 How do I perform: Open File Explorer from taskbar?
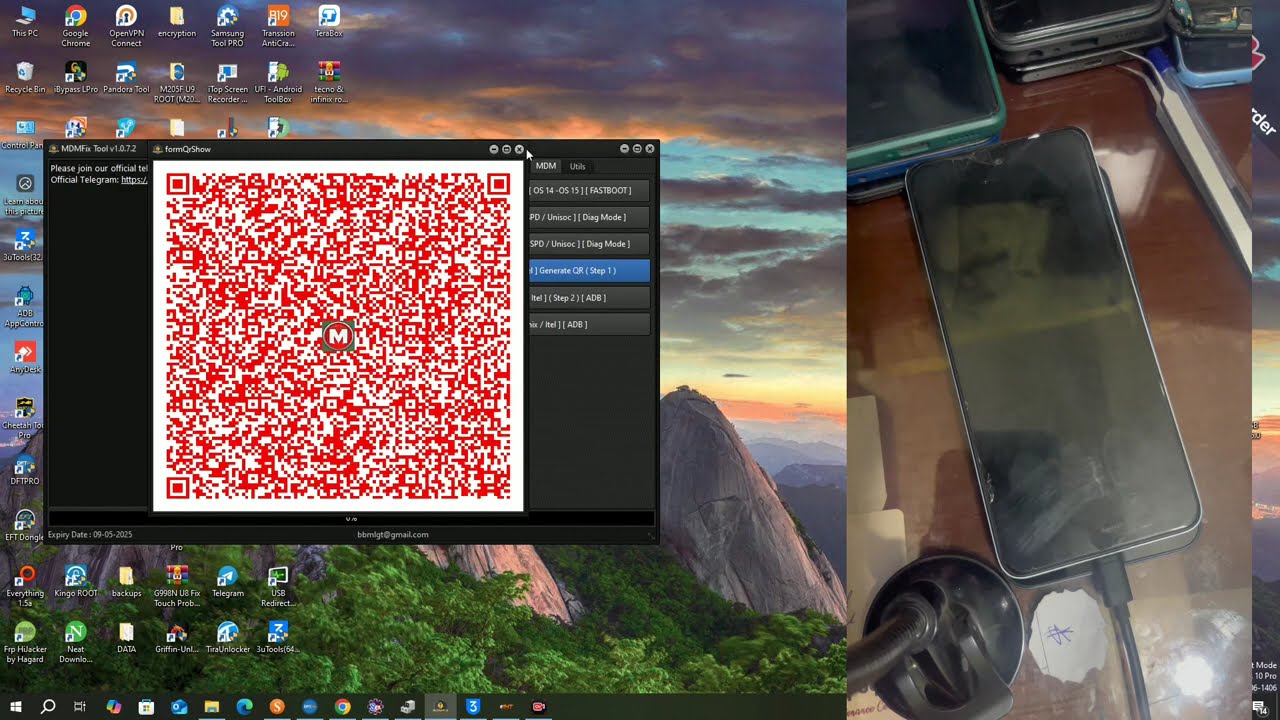[x=211, y=707]
